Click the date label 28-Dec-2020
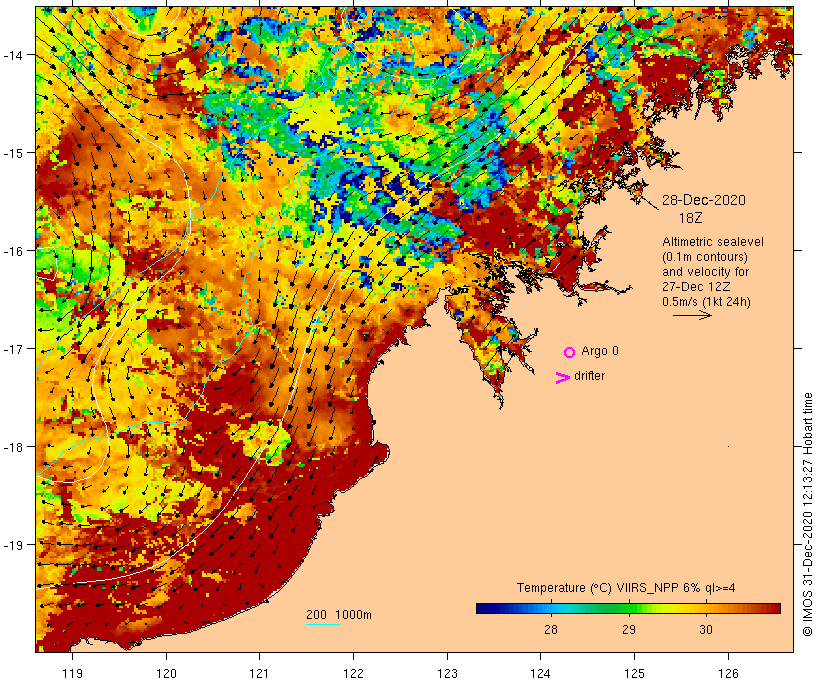Viewport: 820px width, 680px height. coord(703,200)
